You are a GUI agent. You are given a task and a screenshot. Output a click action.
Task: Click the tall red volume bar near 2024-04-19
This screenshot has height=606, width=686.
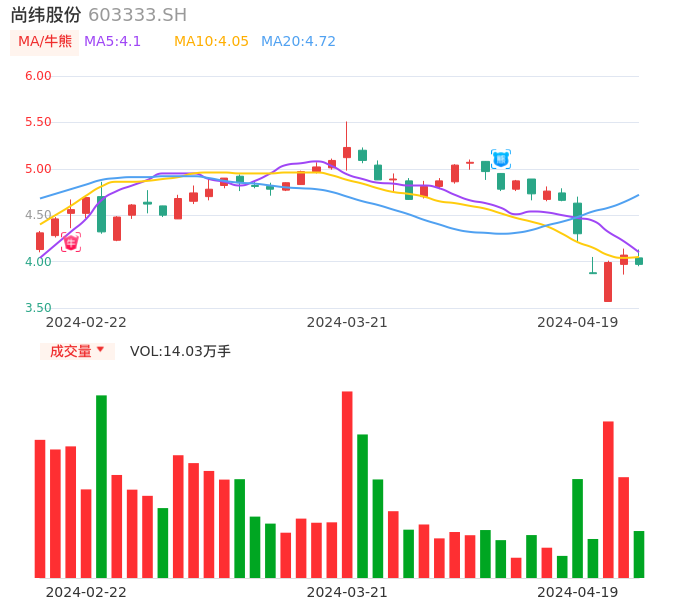[x=608, y=500]
